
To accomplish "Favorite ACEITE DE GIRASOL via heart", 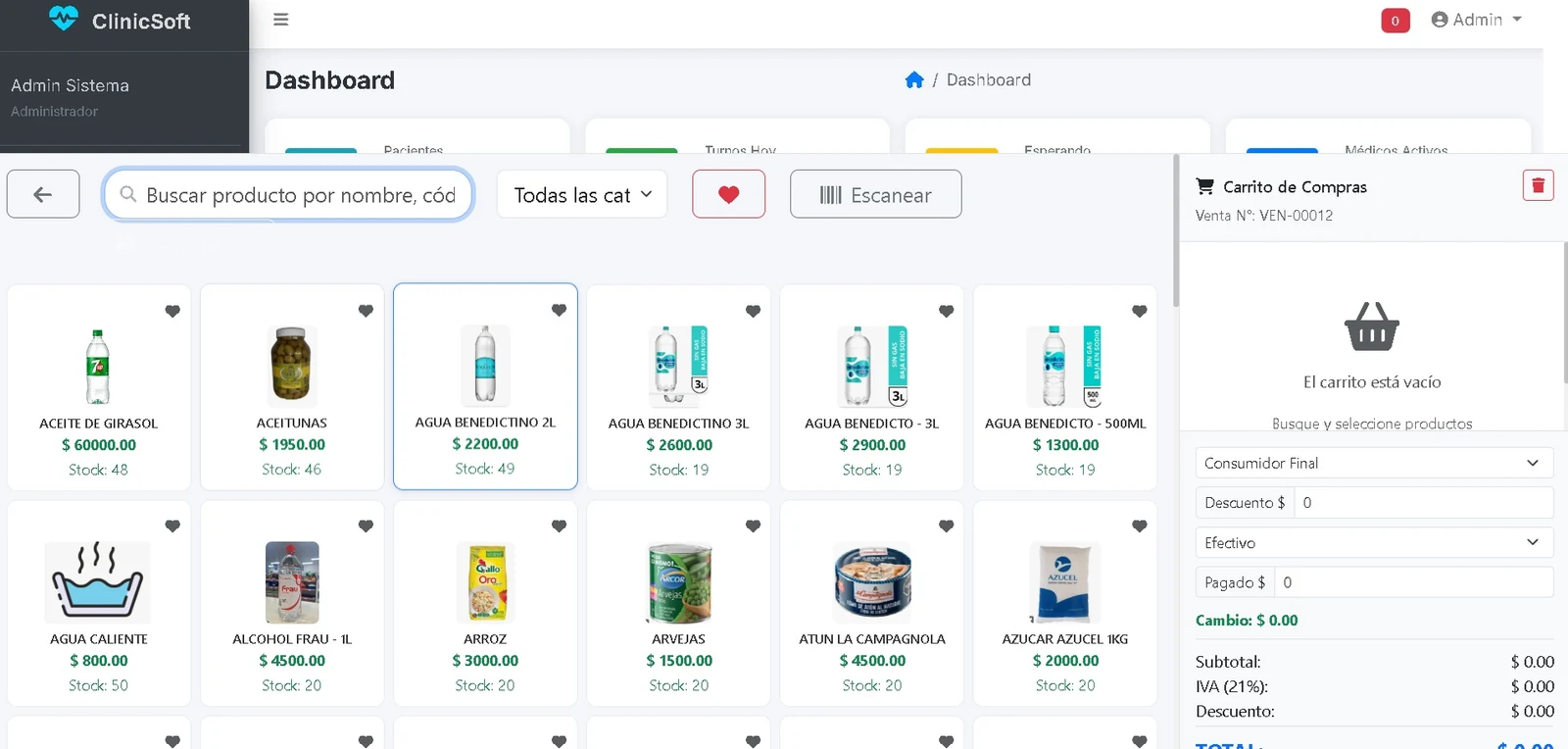I will 172,311.
